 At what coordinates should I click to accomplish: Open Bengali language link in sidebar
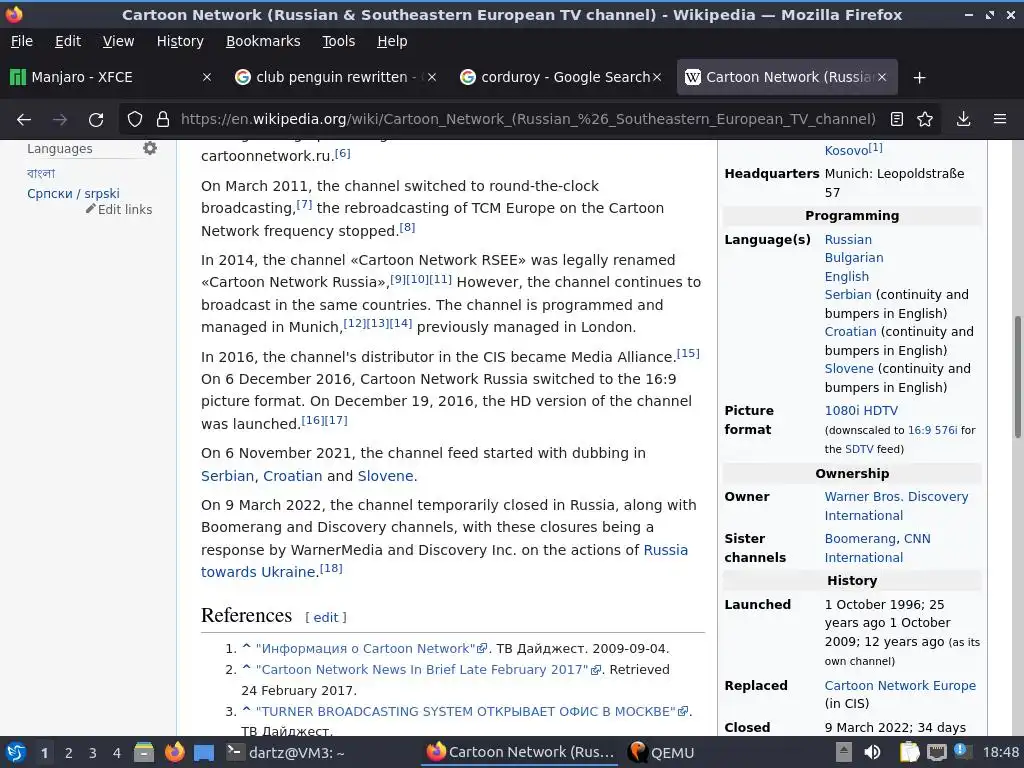coord(41,173)
